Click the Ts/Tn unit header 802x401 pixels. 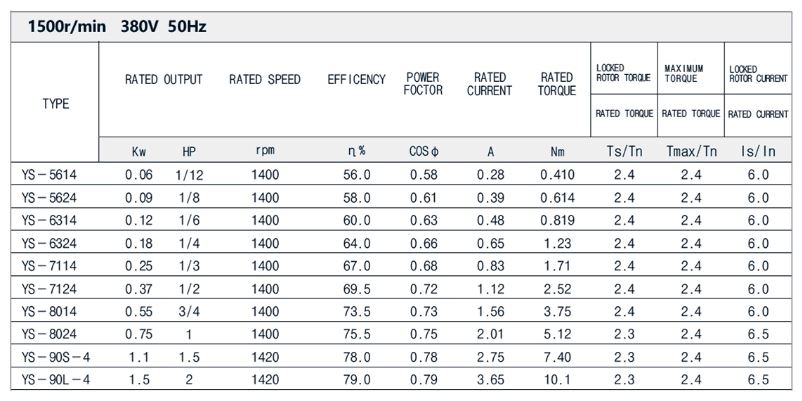point(624,151)
